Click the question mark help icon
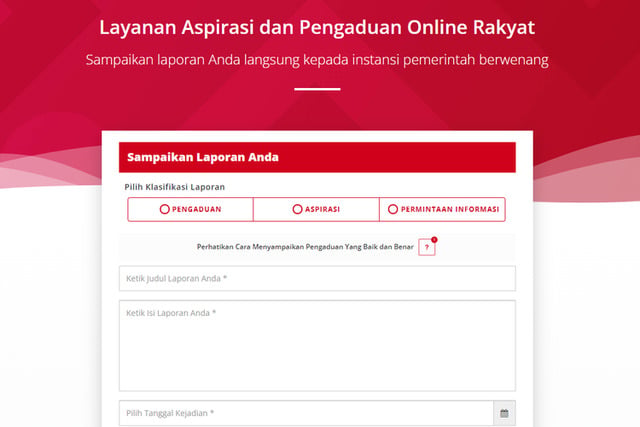 pyautogui.click(x=427, y=247)
